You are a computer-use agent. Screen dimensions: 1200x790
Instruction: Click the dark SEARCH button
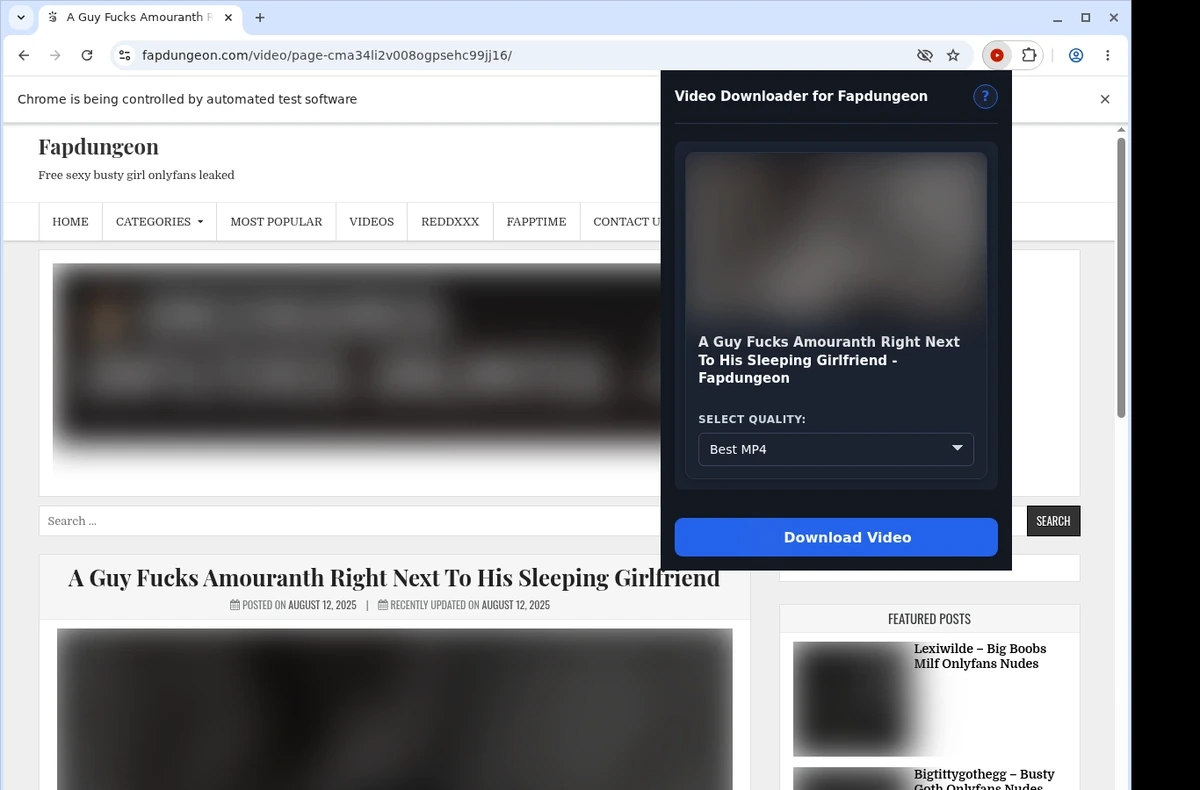[1053, 521]
